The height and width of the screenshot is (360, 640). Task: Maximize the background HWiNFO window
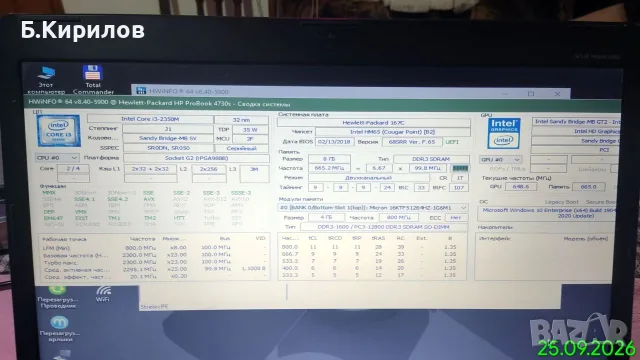[x=531, y=94]
